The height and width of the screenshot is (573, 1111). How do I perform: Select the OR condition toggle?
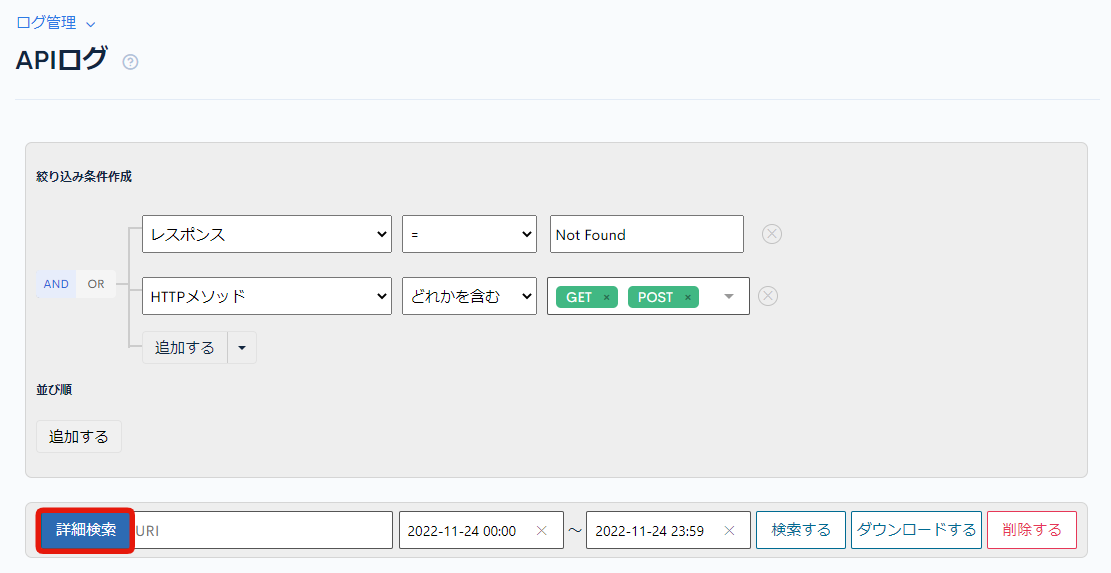tap(96, 284)
